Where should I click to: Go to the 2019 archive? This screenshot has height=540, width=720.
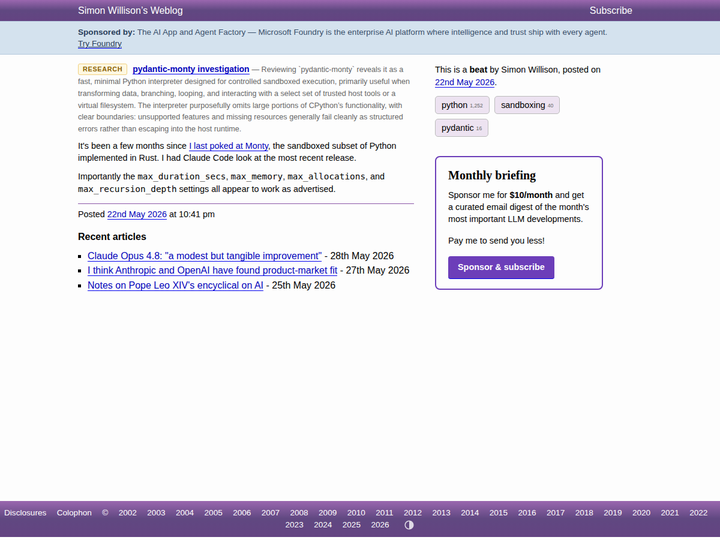613,513
